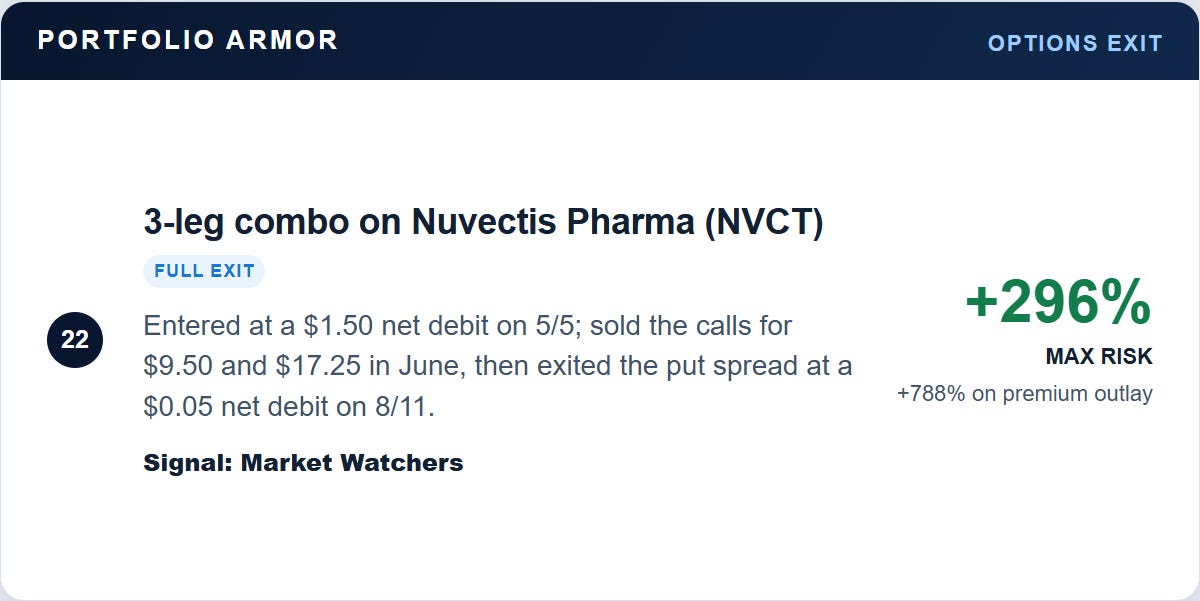Select the FULL EXIT pill badge
This screenshot has width=1200, height=601.
(x=205, y=271)
